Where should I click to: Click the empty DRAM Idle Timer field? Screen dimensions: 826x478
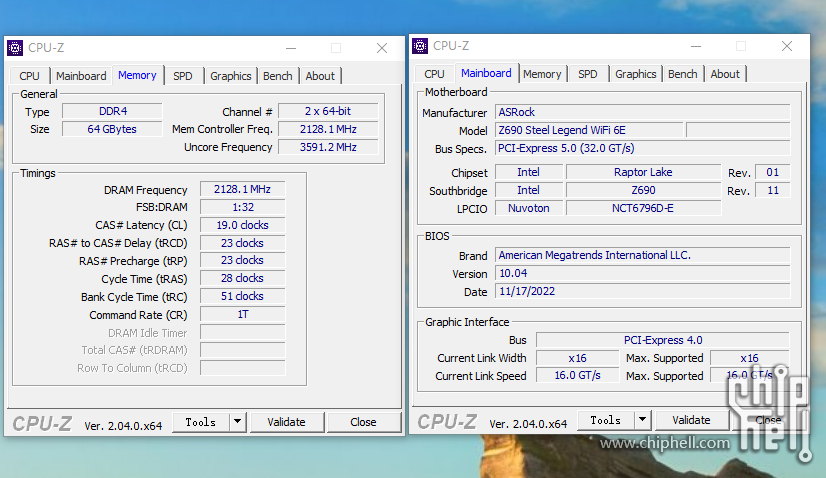pos(242,333)
